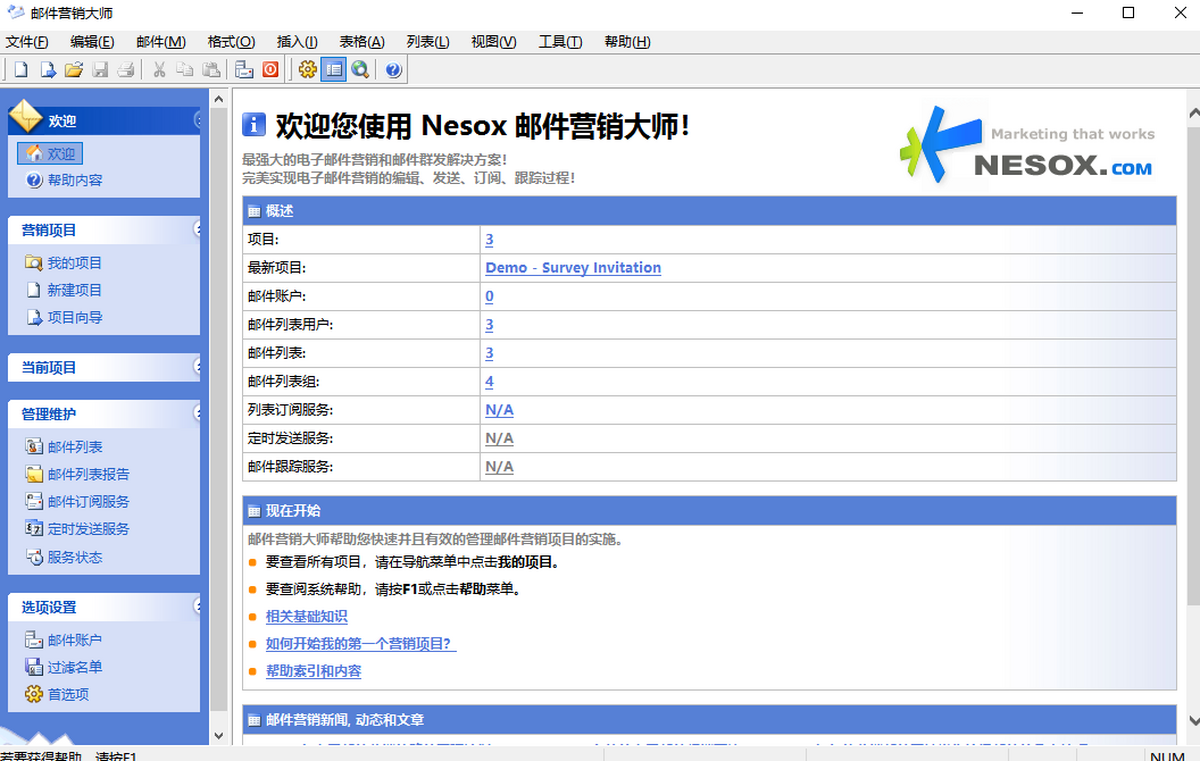Toggle the navigation panel list icon
1200x761 pixels.
click(x=334, y=70)
